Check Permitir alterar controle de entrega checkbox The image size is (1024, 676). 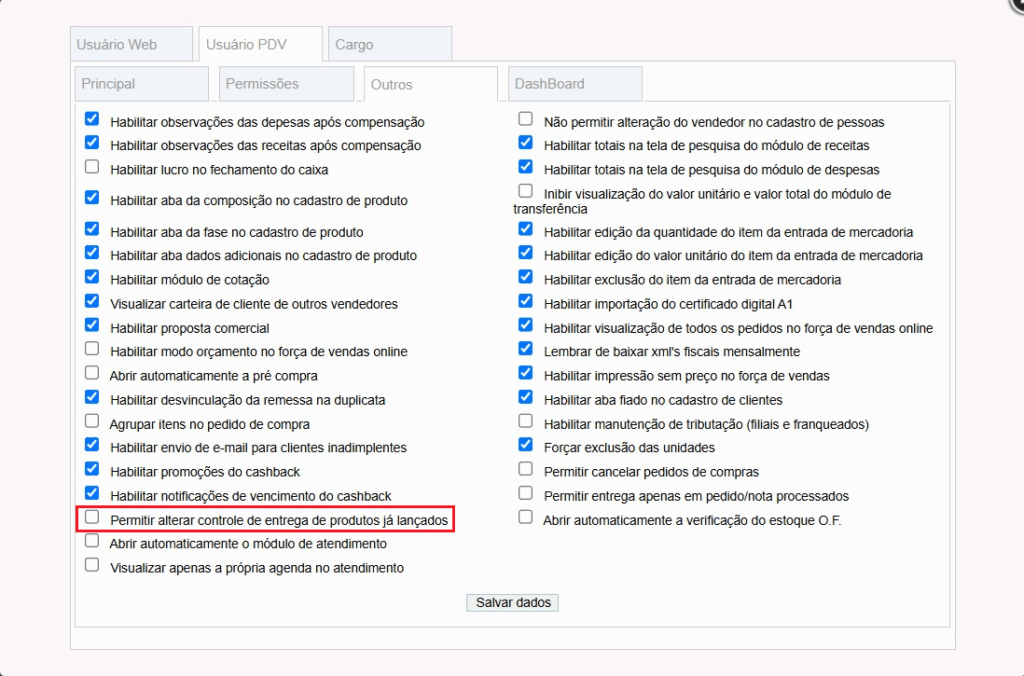click(92, 517)
